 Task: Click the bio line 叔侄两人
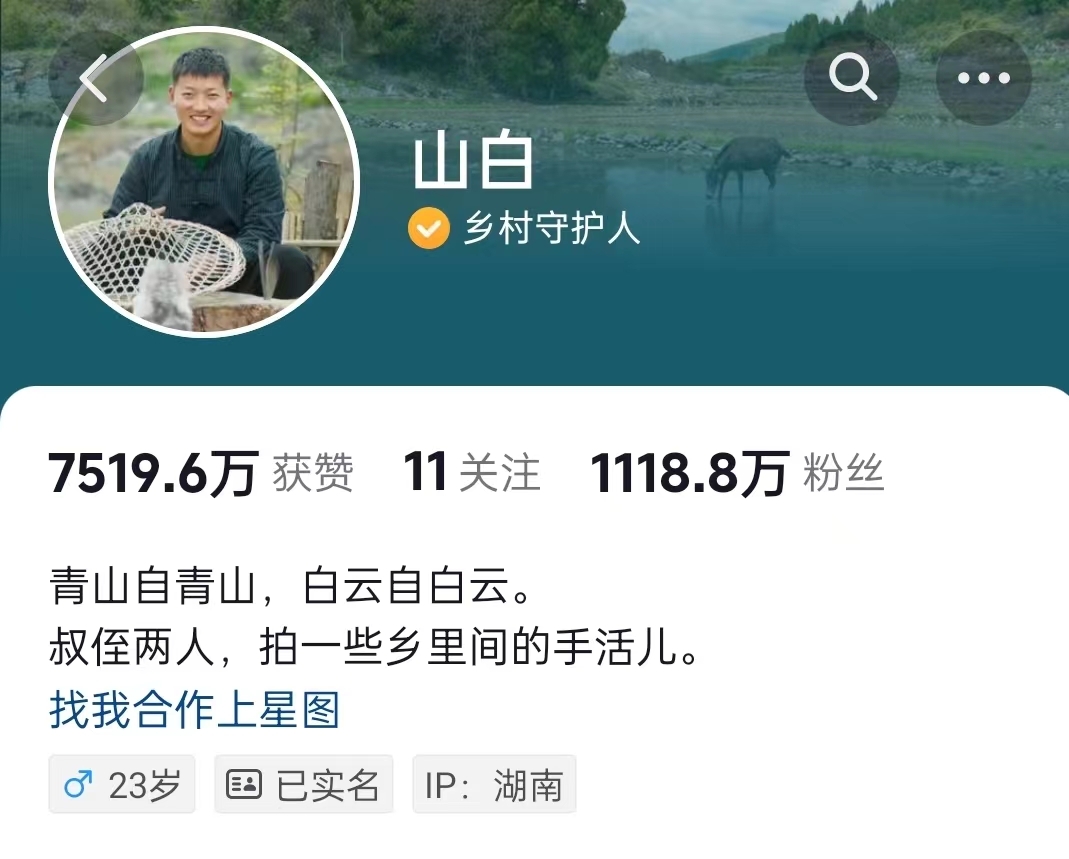tap(374, 647)
